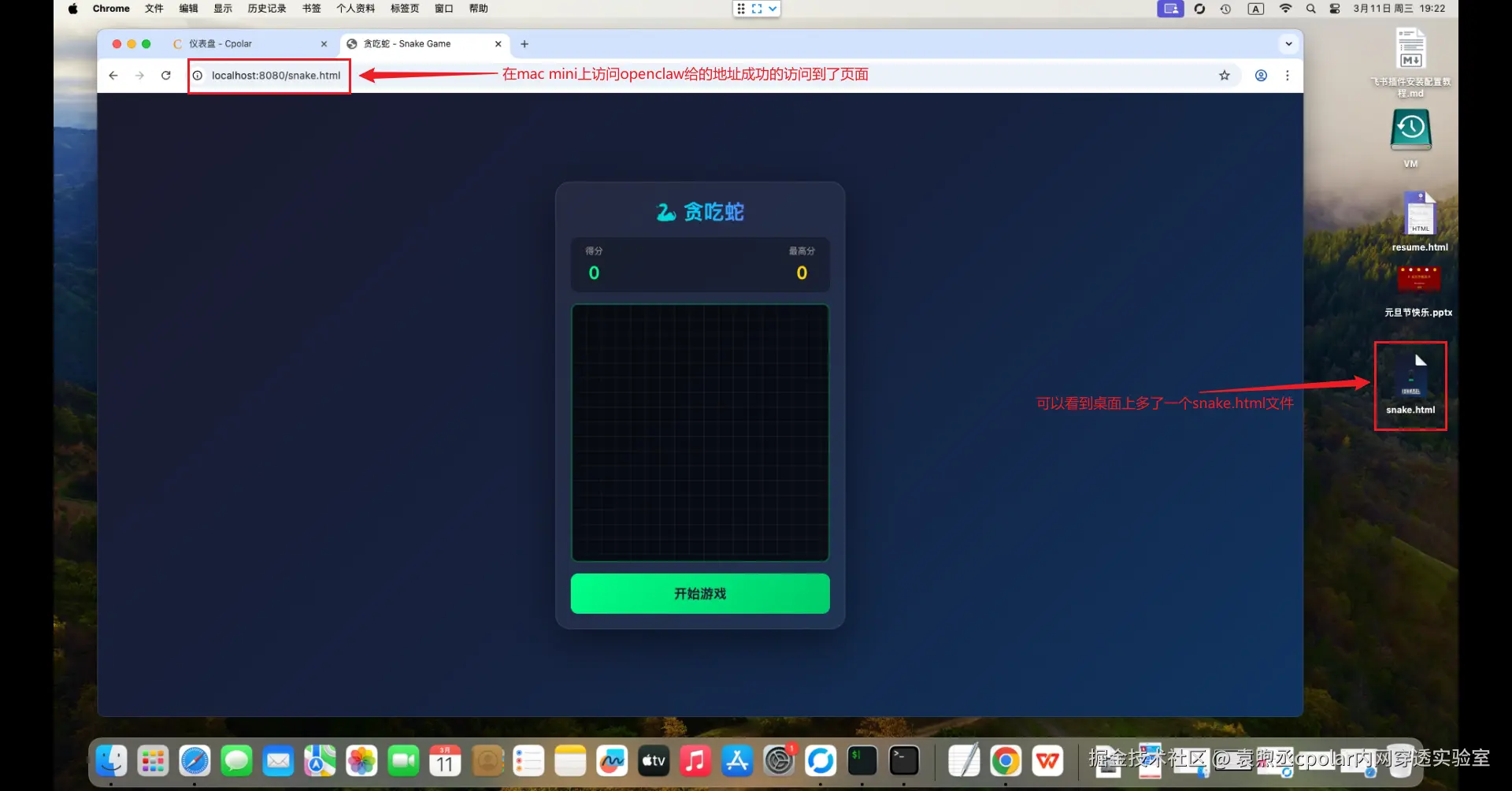This screenshot has height=791, width=1512.
Task: Select the 贪吃蛇 - Snake Game tab
Action: coord(424,44)
